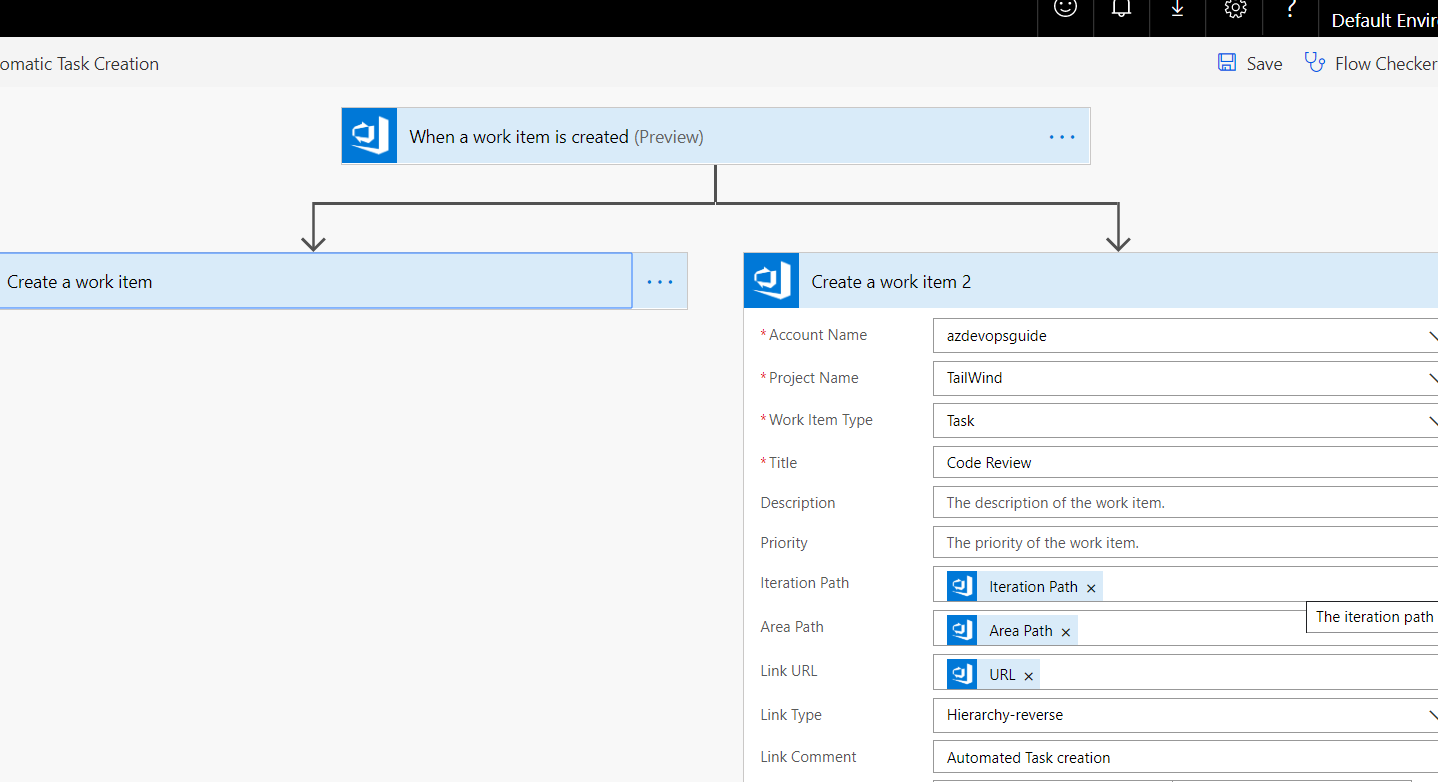Screen dimensions: 1438x782
Task: Click the Link Type label
Action: 791,715
